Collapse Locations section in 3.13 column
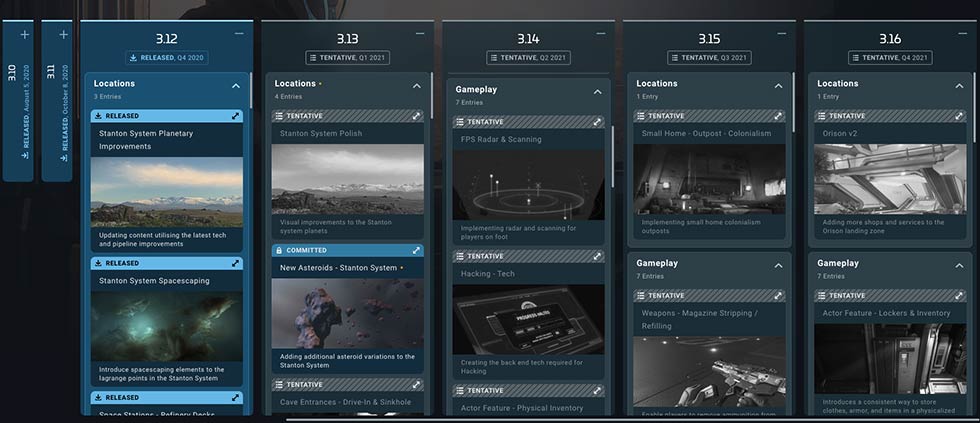The height and width of the screenshot is (423, 980). coord(417,86)
